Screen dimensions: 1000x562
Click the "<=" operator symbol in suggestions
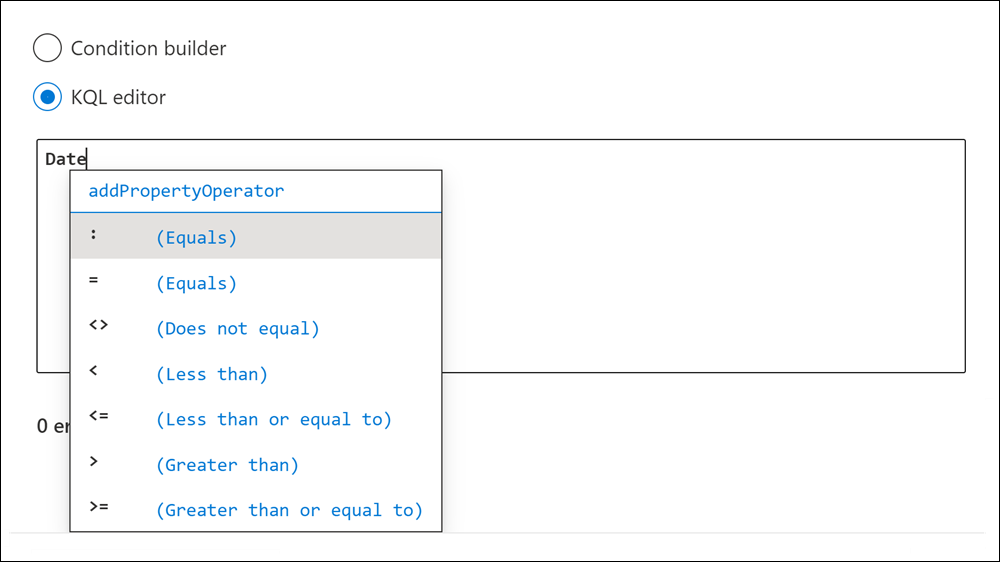pos(98,417)
